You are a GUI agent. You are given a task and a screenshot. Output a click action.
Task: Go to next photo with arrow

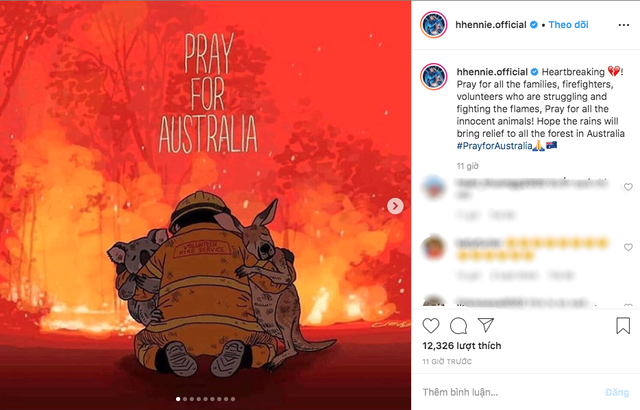coord(395,206)
